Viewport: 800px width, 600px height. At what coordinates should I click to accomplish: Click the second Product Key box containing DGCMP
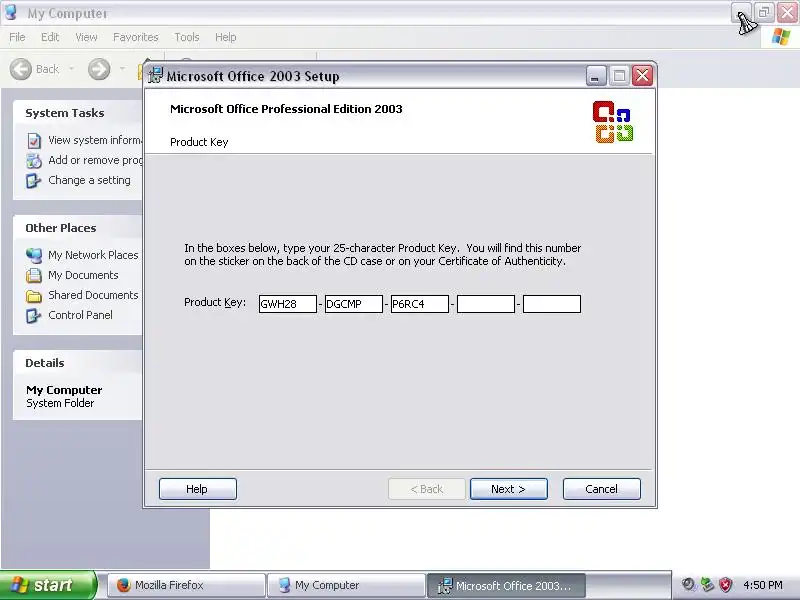354,304
